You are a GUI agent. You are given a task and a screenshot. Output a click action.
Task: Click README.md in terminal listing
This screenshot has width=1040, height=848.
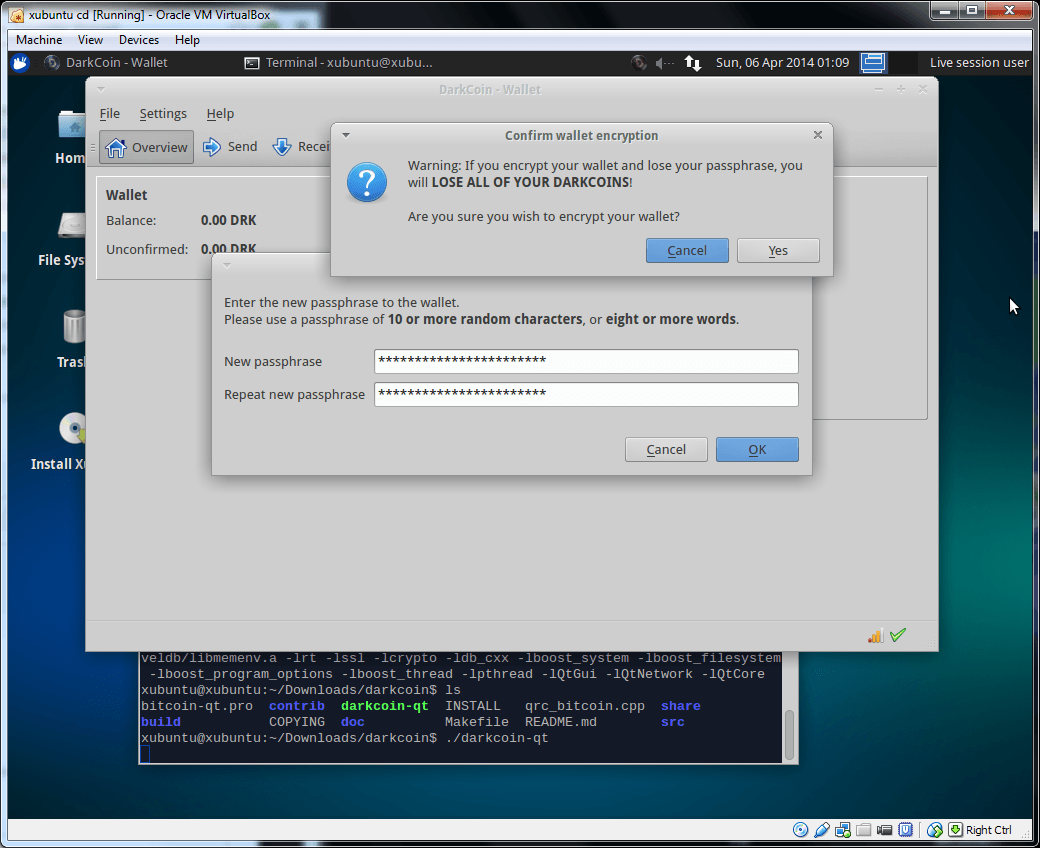[560, 722]
